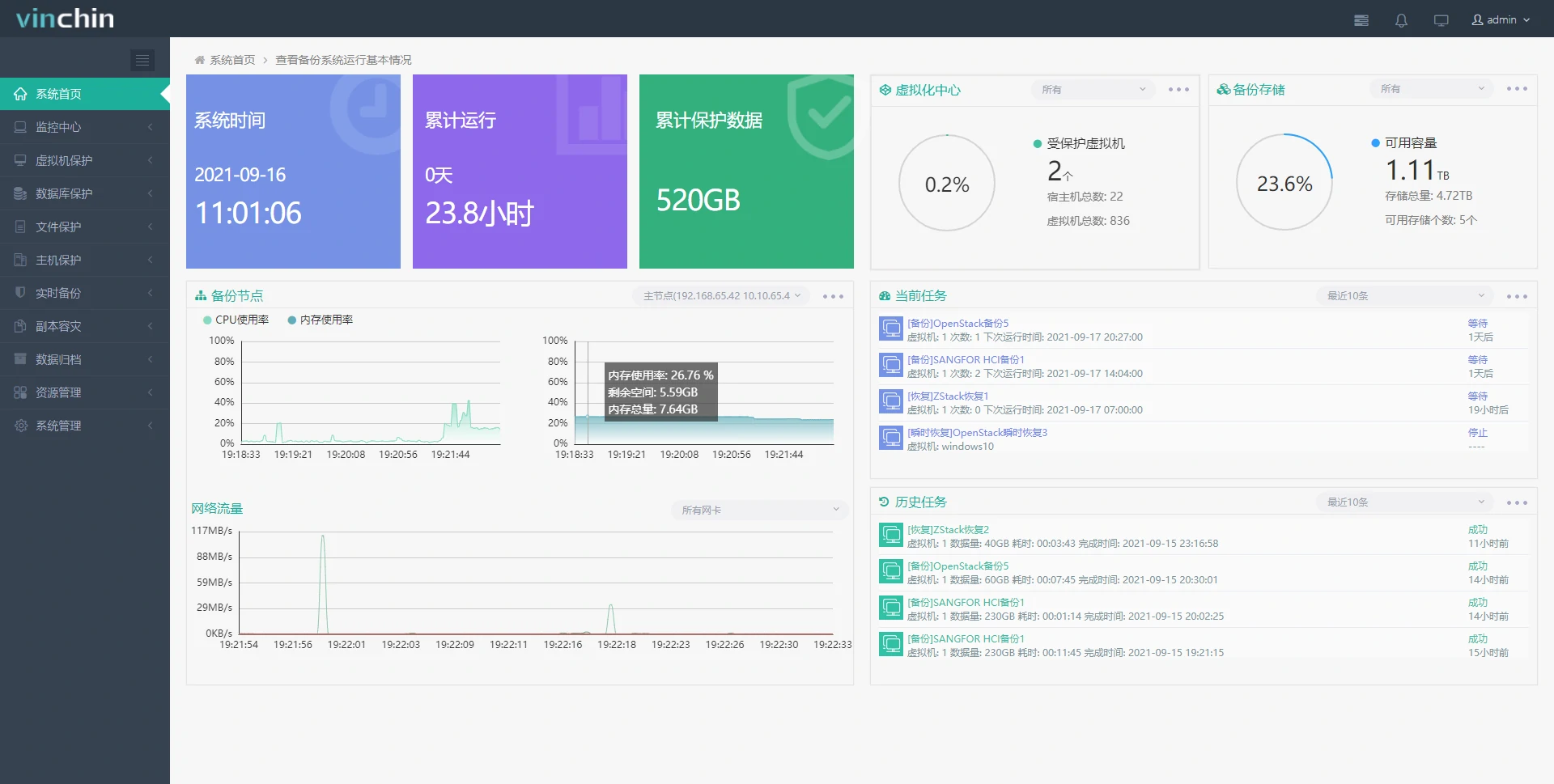Open 当前任务 panel more options dots

coord(1517,296)
